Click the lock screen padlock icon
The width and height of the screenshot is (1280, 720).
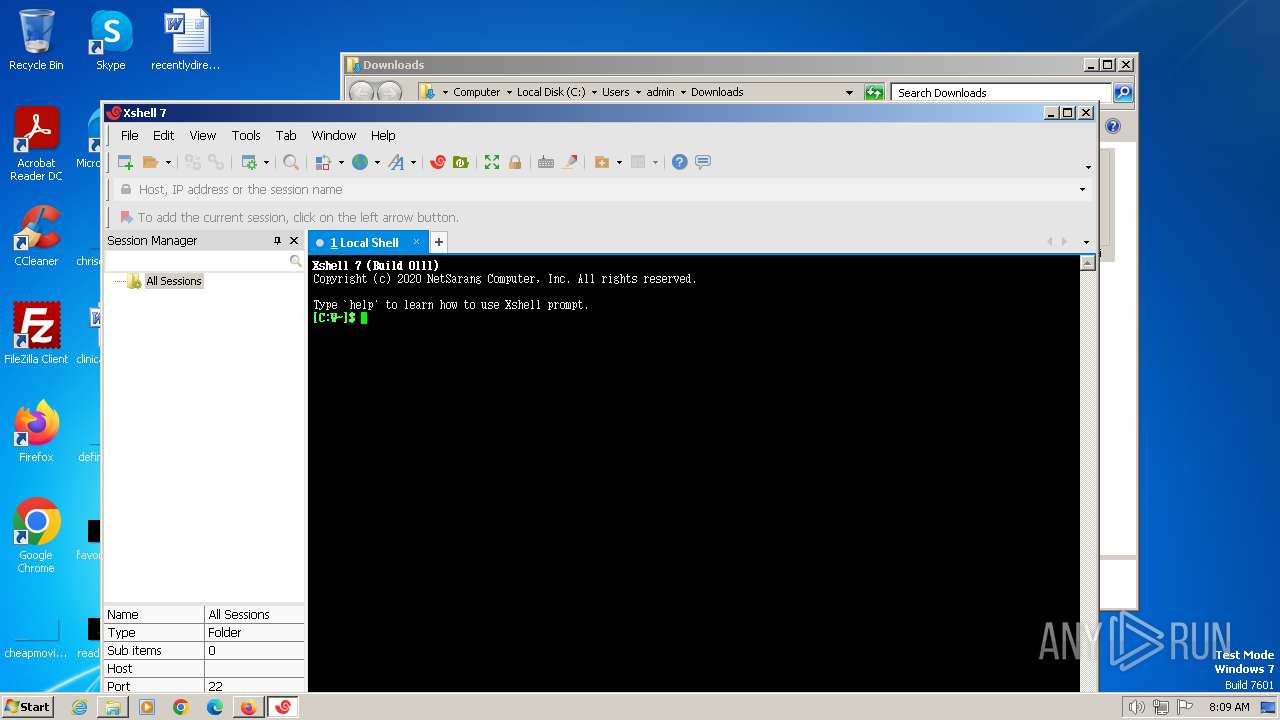tap(515, 162)
